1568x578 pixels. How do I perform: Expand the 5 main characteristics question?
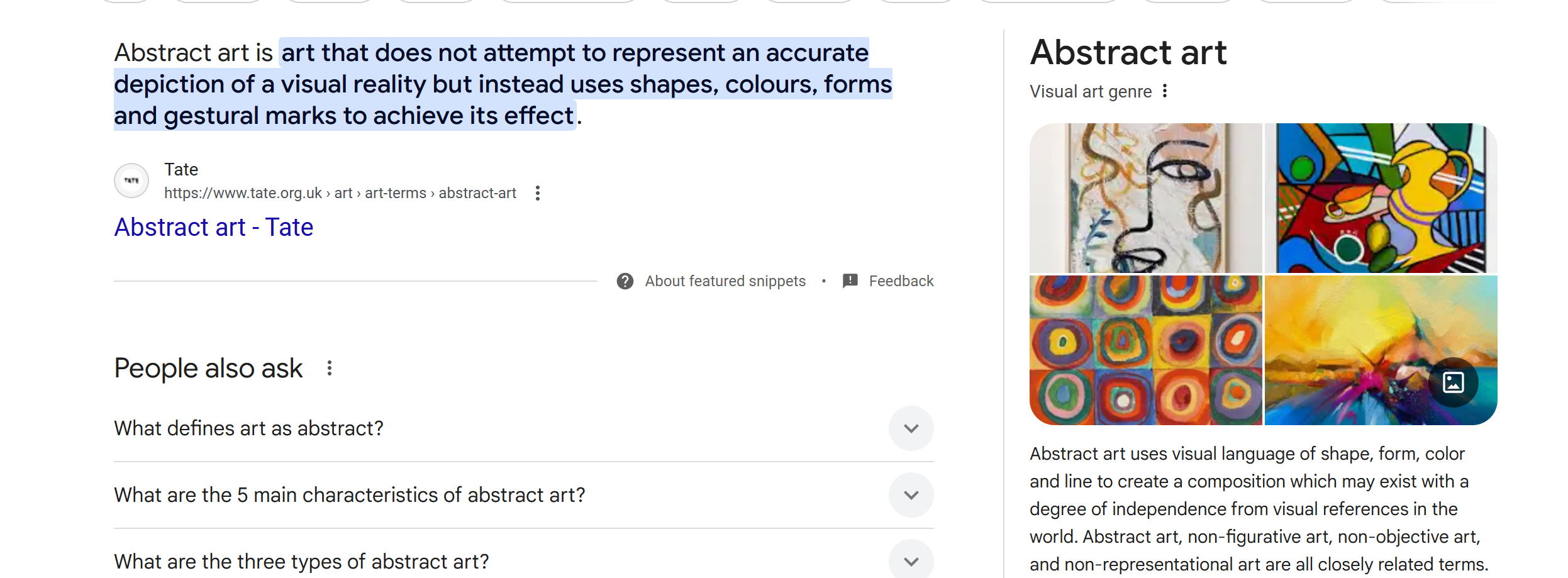point(911,495)
